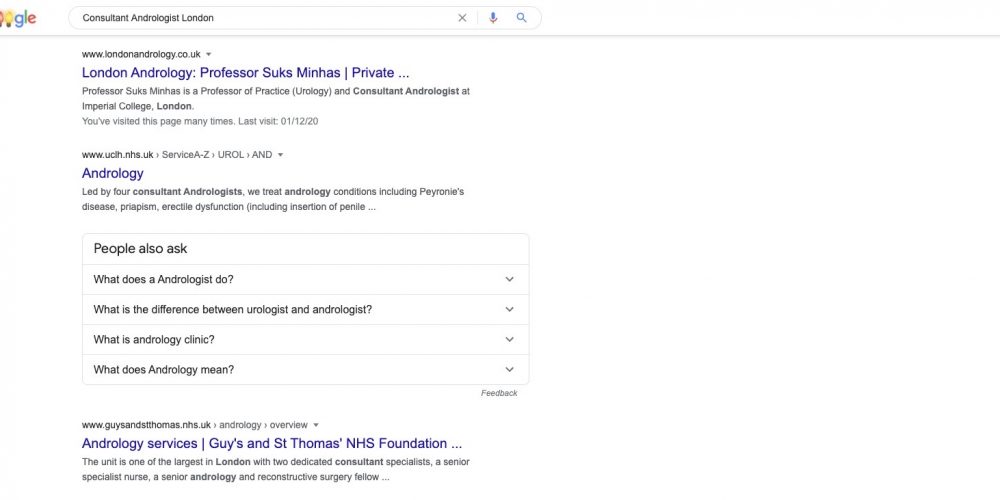The width and height of the screenshot is (1000, 500).
Task: Click the Feedback link under People also ask
Action: pyautogui.click(x=499, y=393)
